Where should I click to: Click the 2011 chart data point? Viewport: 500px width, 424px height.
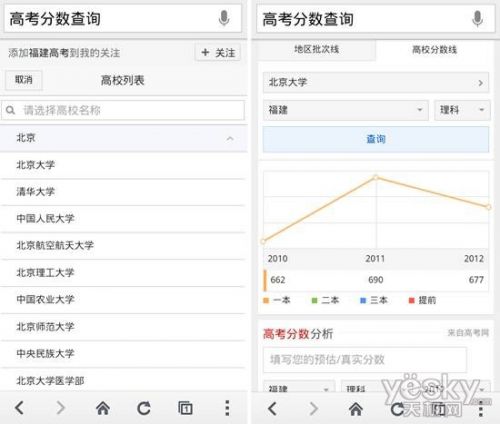tap(376, 177)
